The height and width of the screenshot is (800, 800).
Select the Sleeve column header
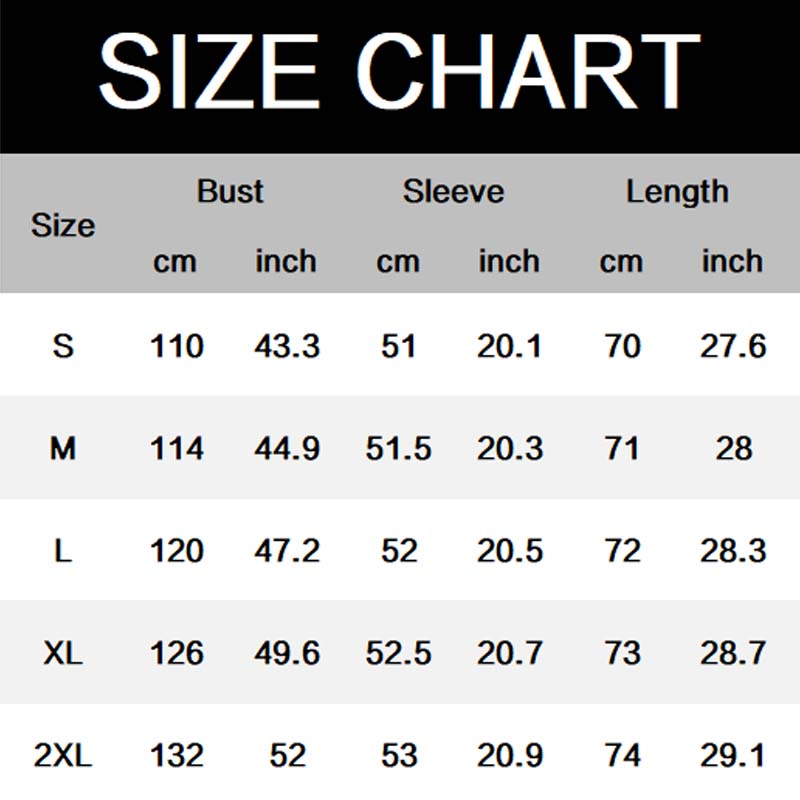pos(453,191)
